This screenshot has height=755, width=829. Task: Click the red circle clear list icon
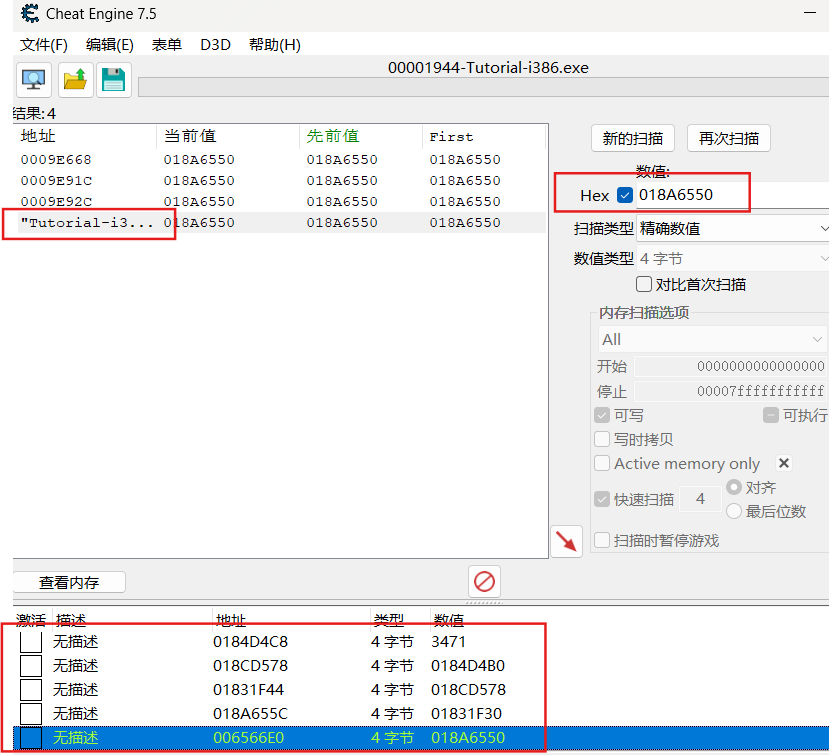click(485, 581)
